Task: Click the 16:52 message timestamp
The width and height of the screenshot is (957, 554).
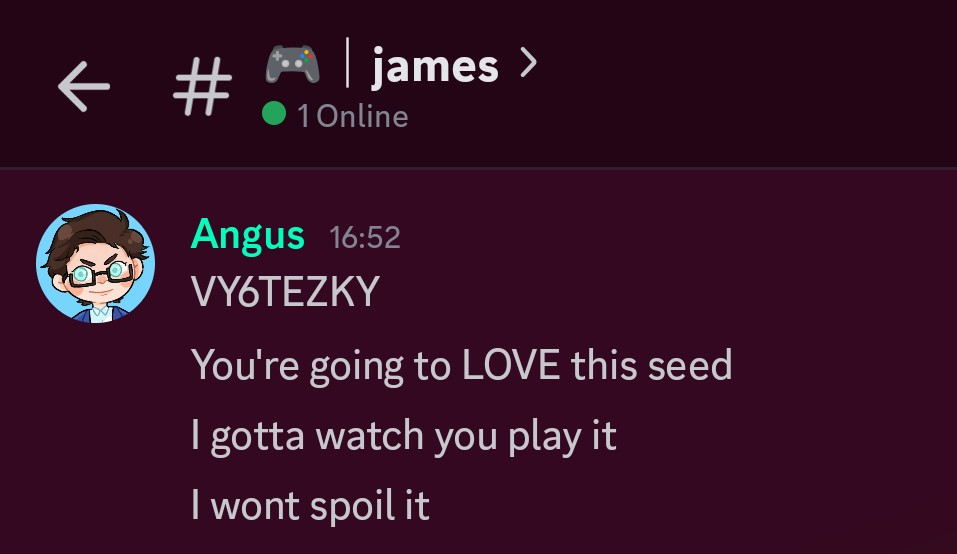Action: (365, 237)
